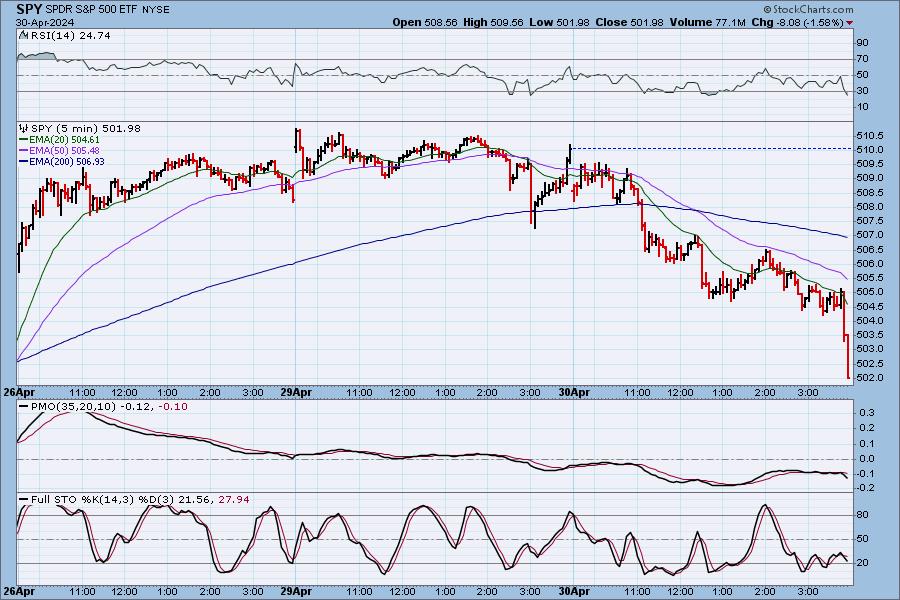Click the NYSE exchange label
Image resolution: width=900 pixels, height=600 pixels.
pos(156,10)
